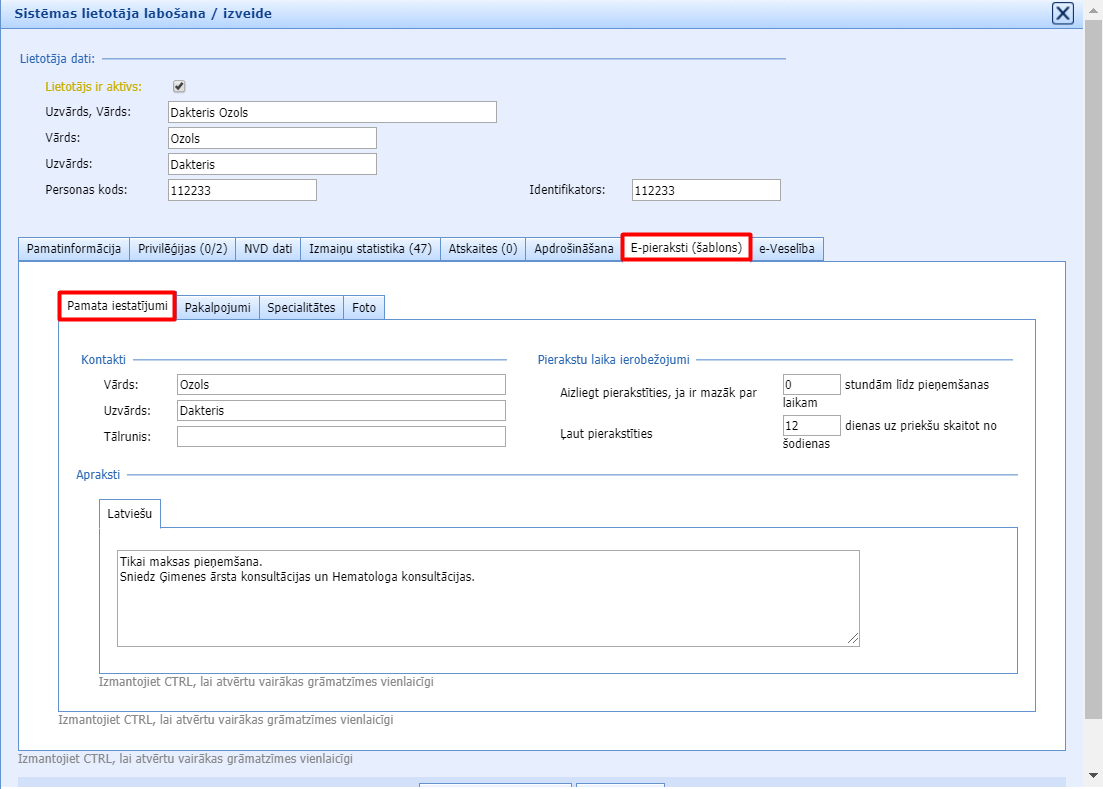Click the days-ahead booking field

[811, 426]
